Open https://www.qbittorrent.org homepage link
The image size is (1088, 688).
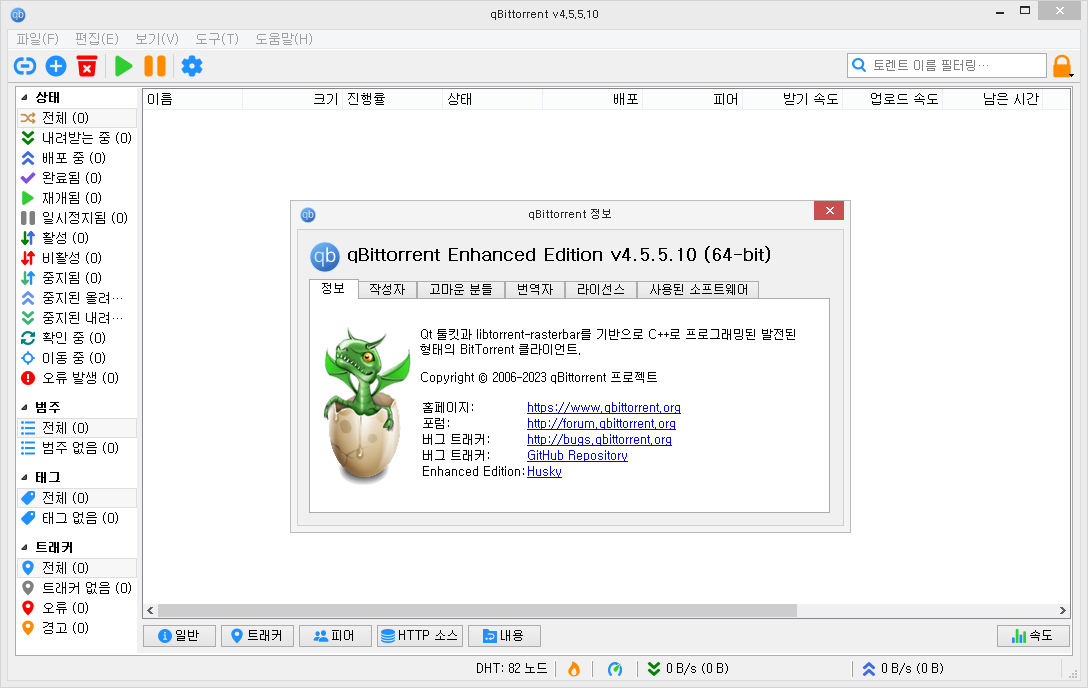tap(604, 408)
